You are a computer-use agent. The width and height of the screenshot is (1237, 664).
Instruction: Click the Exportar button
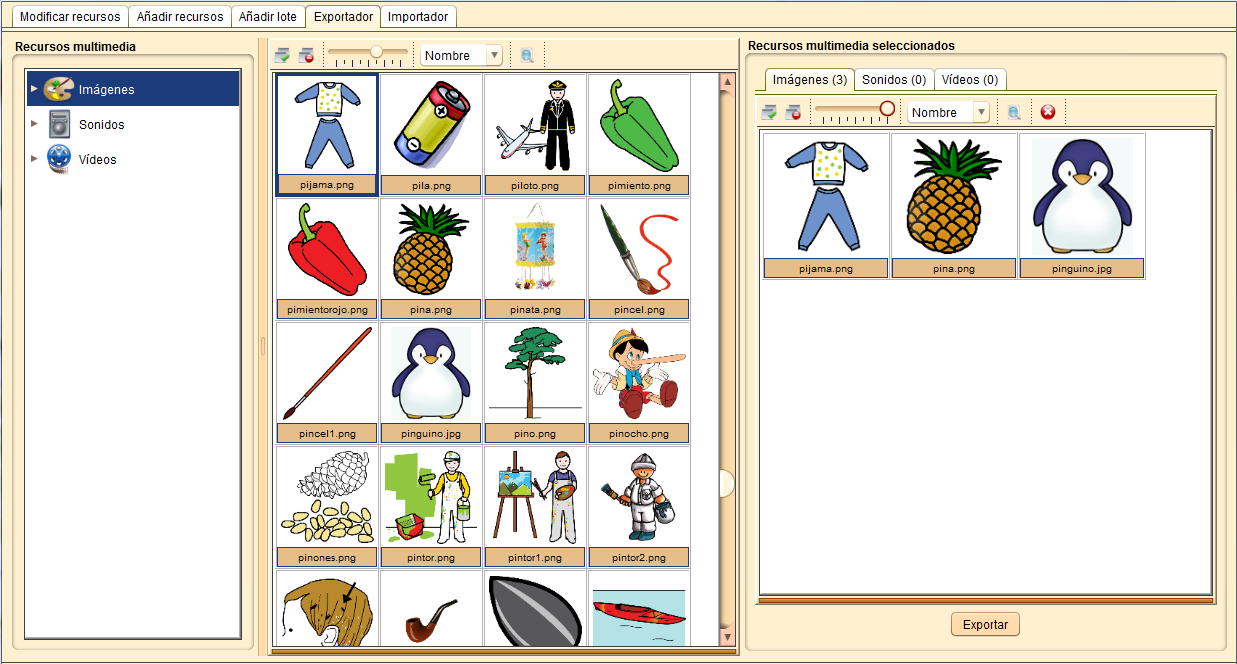click(985, 625)
